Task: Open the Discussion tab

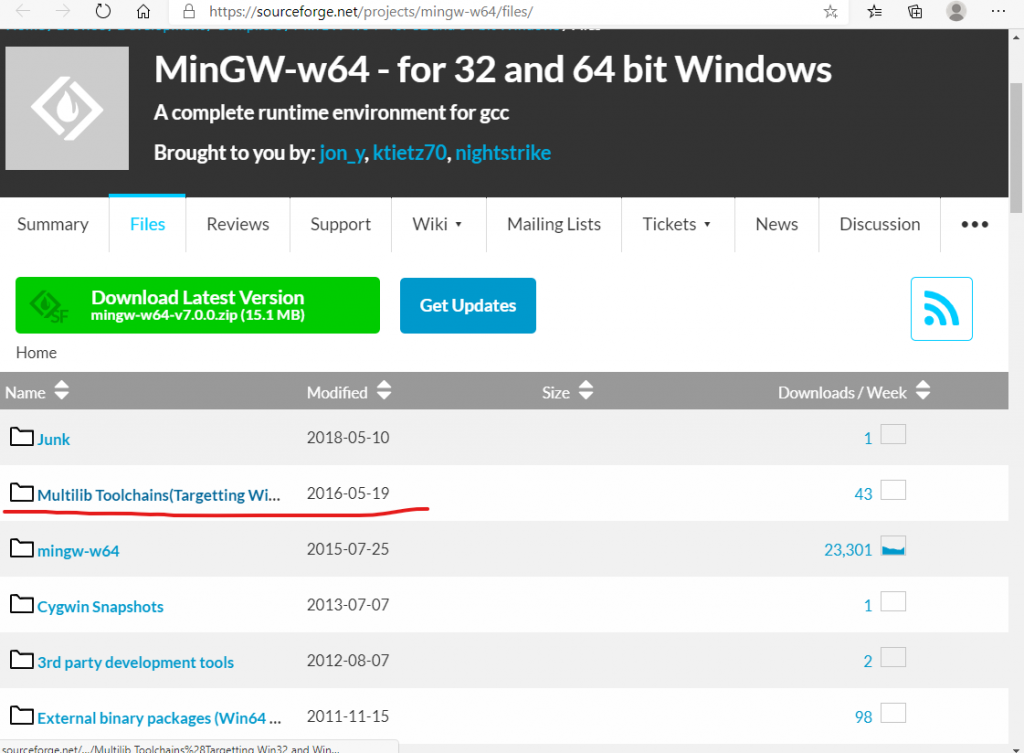Action: click(x=880, y=224)
